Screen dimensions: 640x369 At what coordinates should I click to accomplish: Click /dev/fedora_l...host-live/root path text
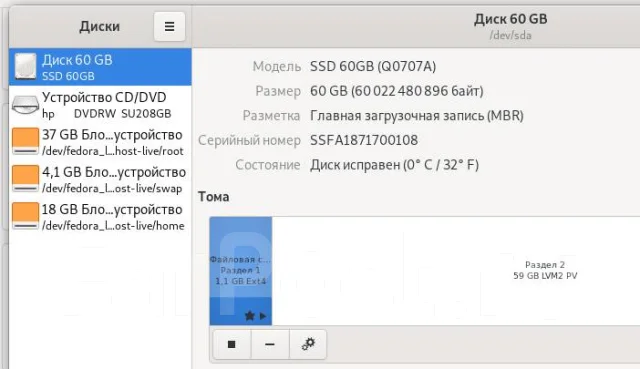(113, 151)
